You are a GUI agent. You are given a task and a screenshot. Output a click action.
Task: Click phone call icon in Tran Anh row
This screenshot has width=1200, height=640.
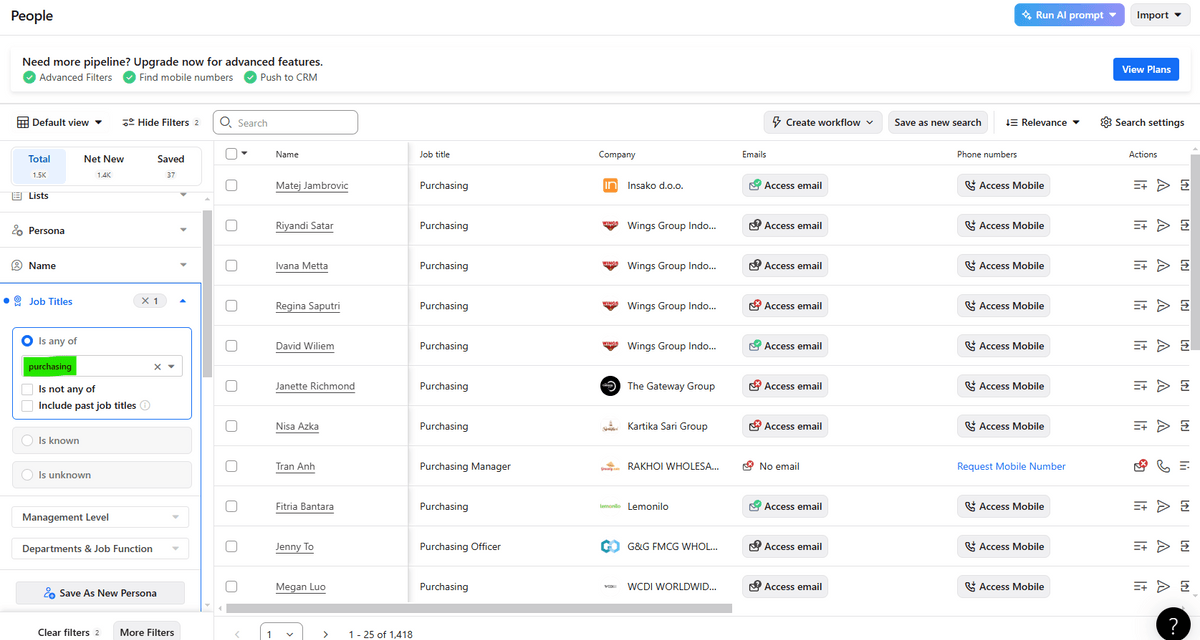coord(1163,466)
